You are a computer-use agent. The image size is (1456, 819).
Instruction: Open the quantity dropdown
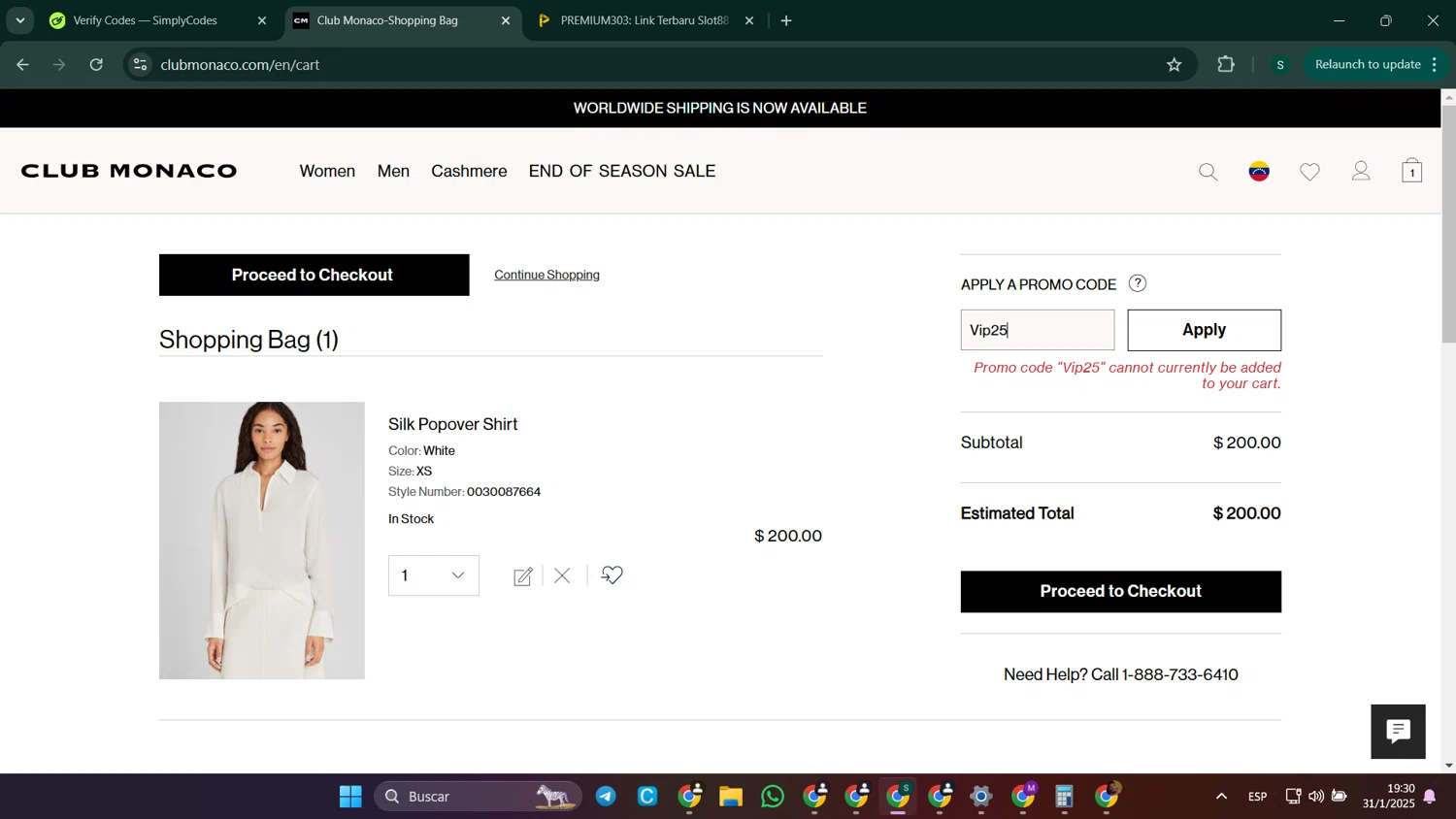(x=434, y=575)
